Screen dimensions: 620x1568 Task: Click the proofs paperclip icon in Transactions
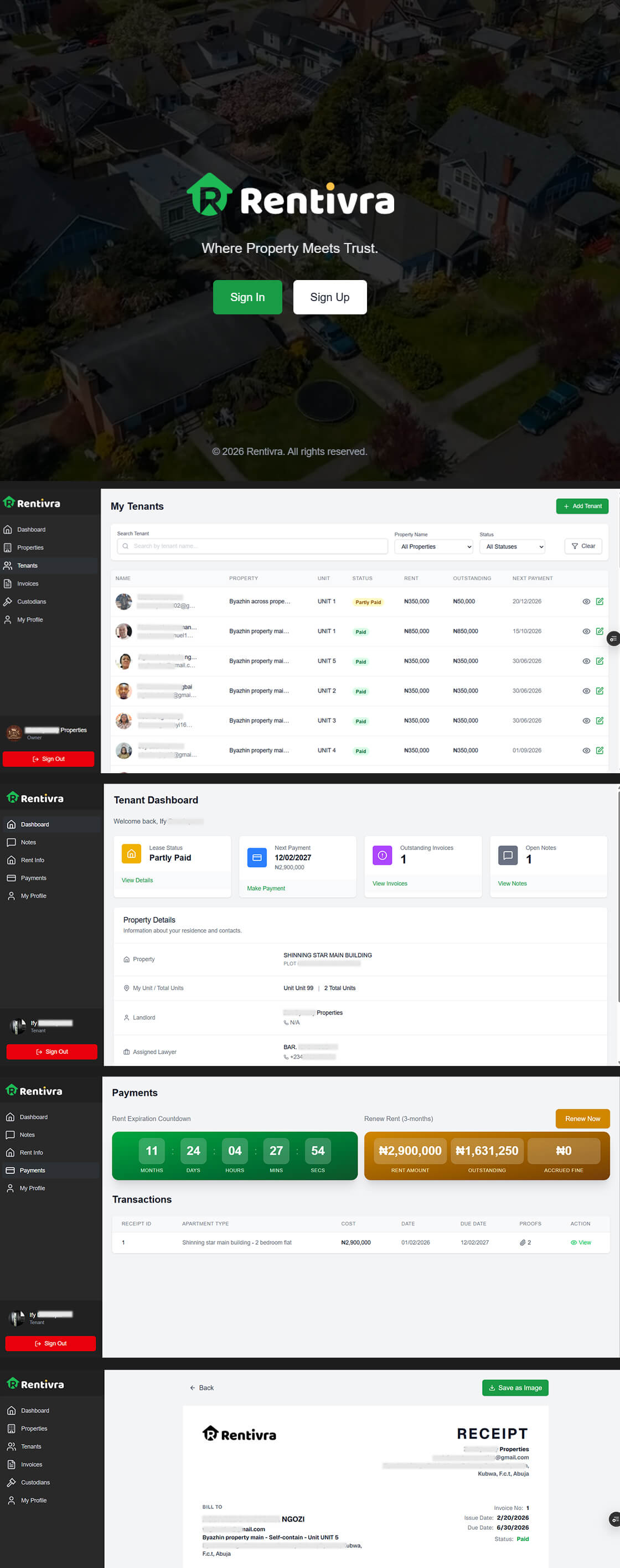click(x=523, y=1243)
